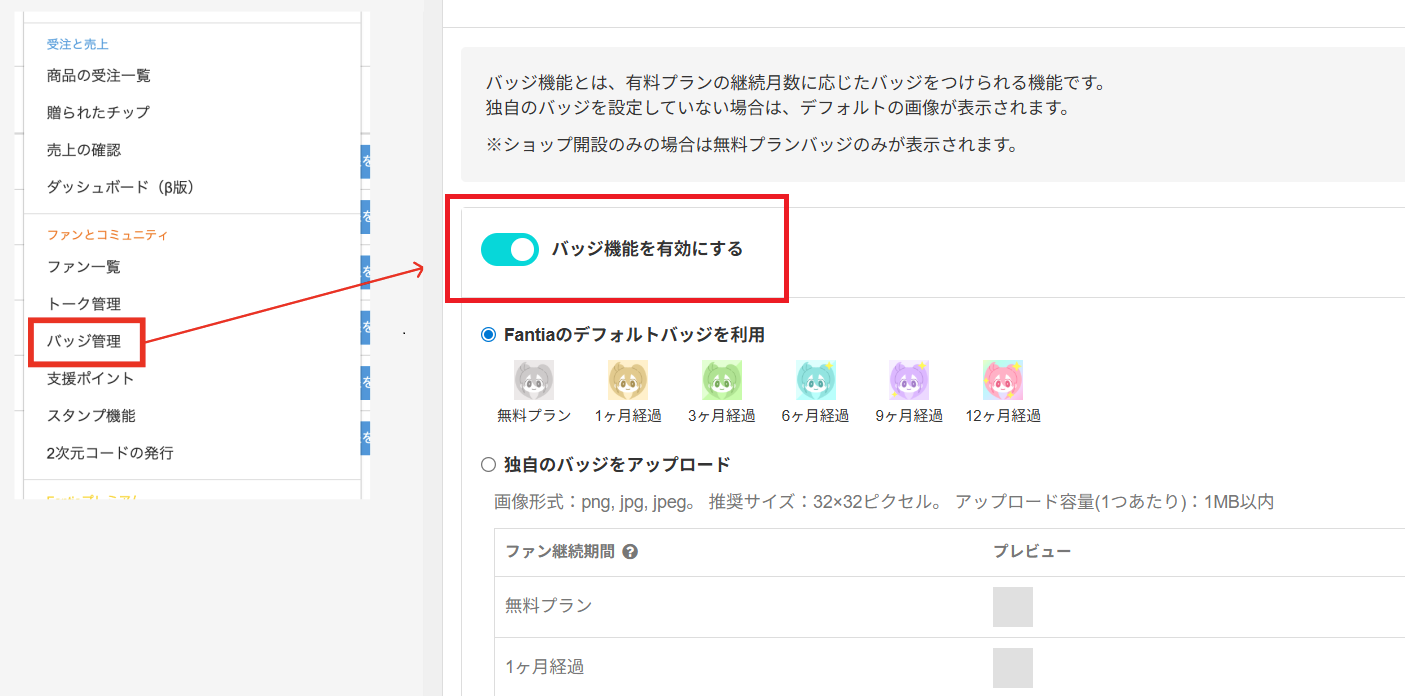1405x696 pixels.
Task: Click the tan 1-month badge icon
Action: pos(628,380)
